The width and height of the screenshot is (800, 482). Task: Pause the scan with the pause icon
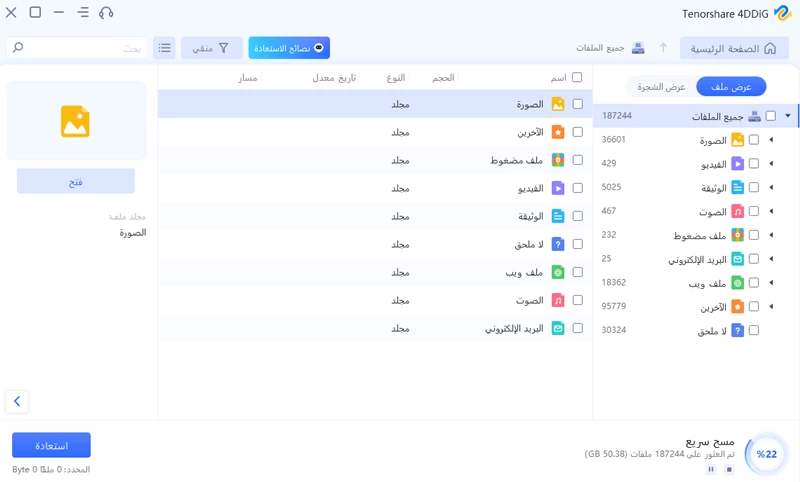pos(711,469)
